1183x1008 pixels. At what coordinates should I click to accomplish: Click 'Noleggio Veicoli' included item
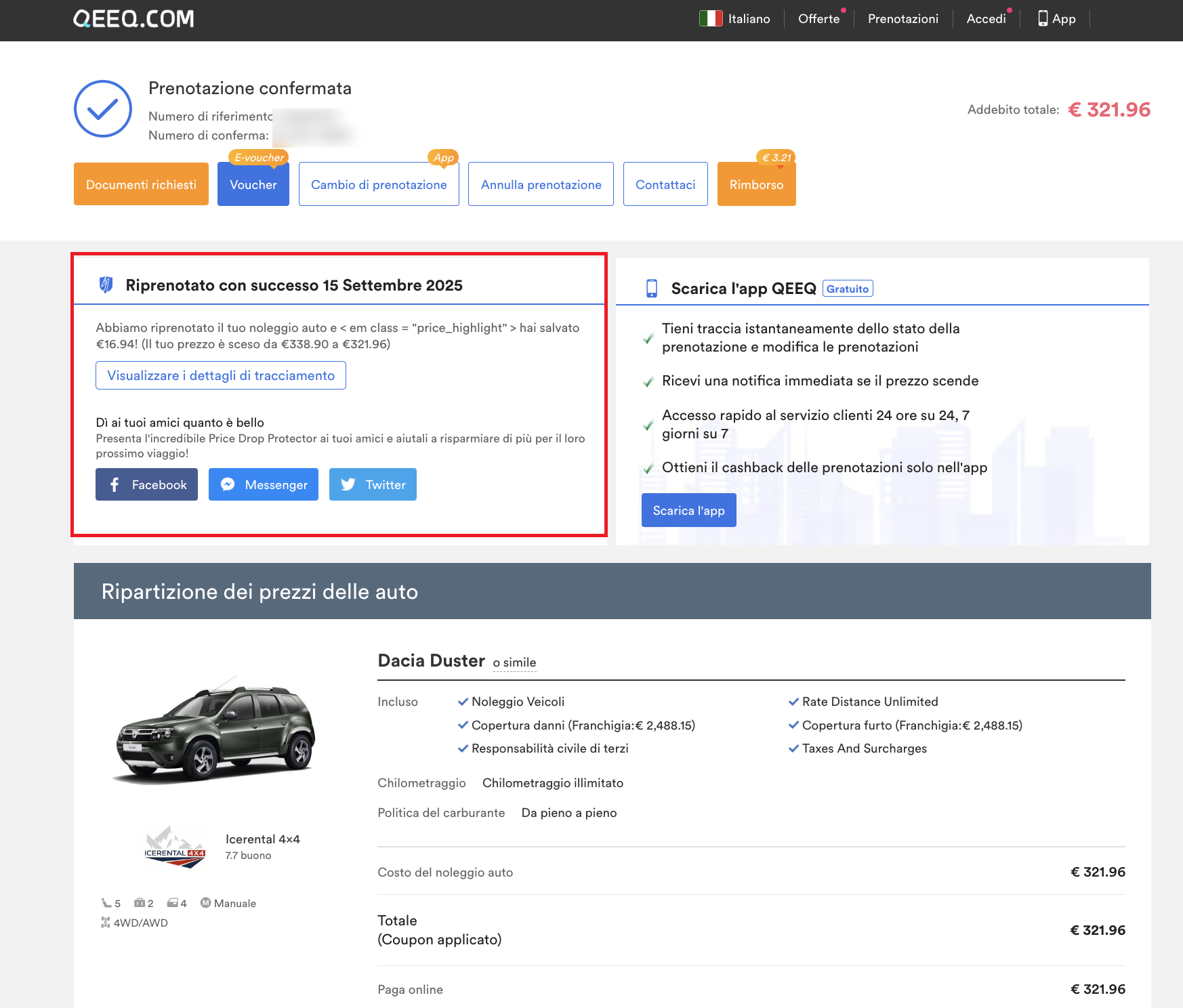(518, 702)
